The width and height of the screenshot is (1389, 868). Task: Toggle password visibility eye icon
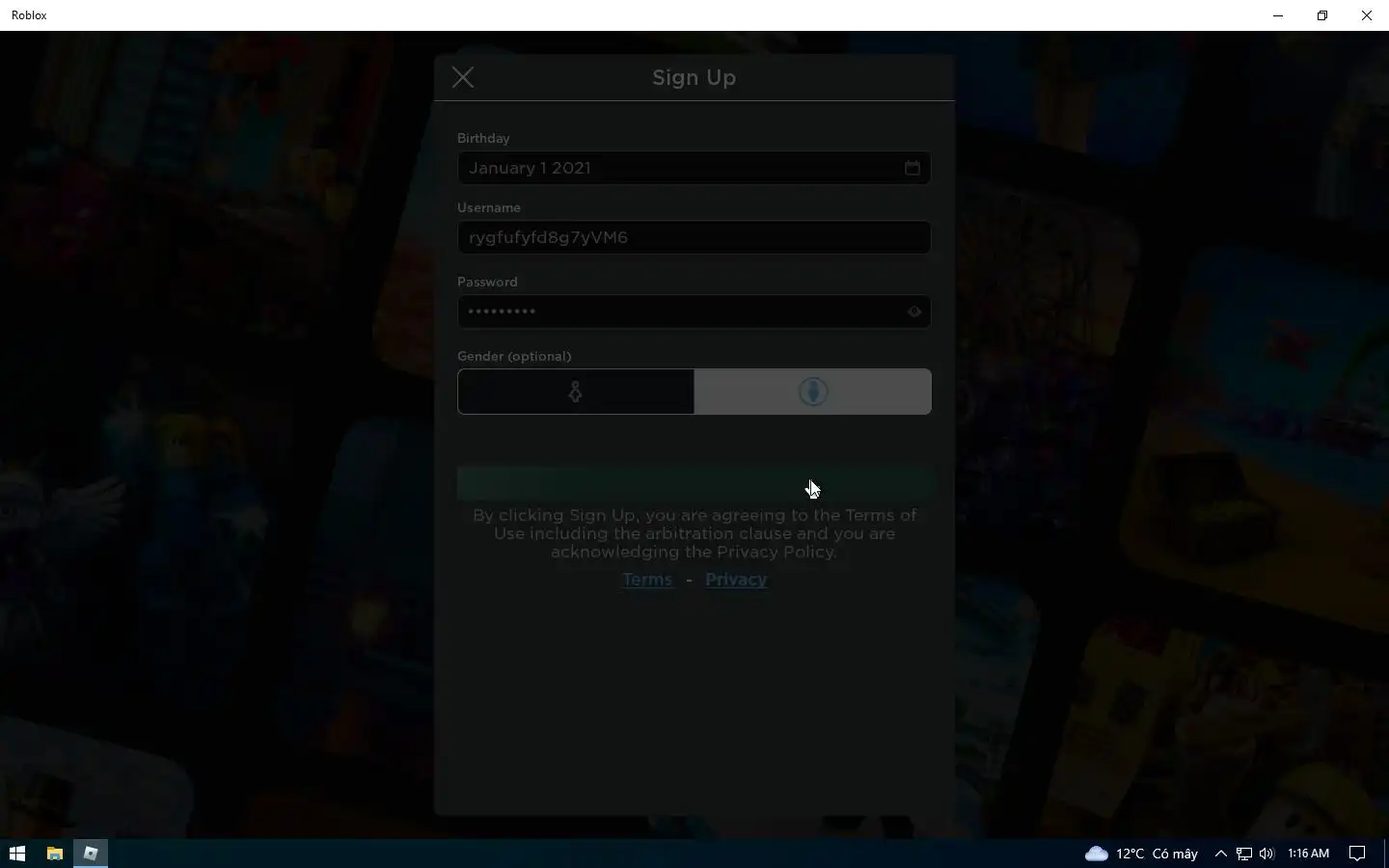(x=914, y=312)
